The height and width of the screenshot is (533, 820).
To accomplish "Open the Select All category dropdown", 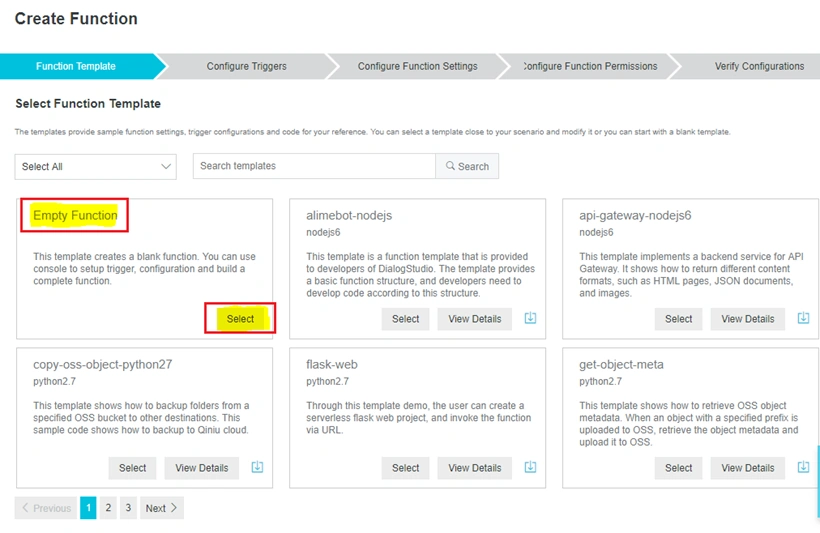I will pyautogui.click(x=96, y=167).
